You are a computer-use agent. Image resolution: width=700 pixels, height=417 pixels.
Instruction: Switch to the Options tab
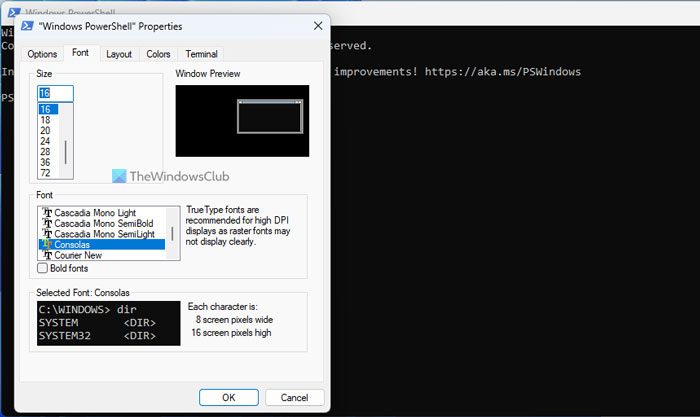click(x=42, y=54)
